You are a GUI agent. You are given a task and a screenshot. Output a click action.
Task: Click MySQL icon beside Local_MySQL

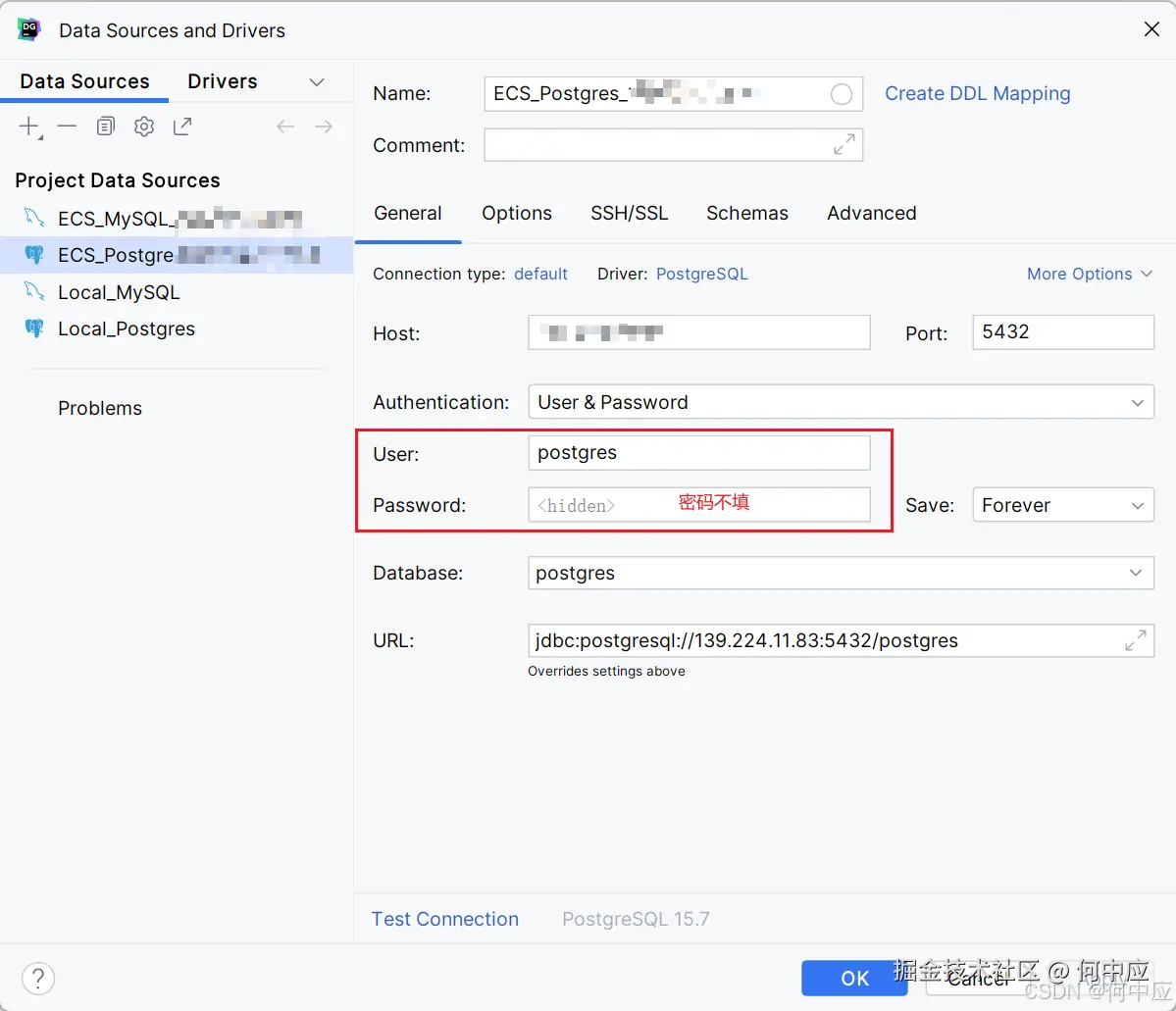[x=33, y=292]
